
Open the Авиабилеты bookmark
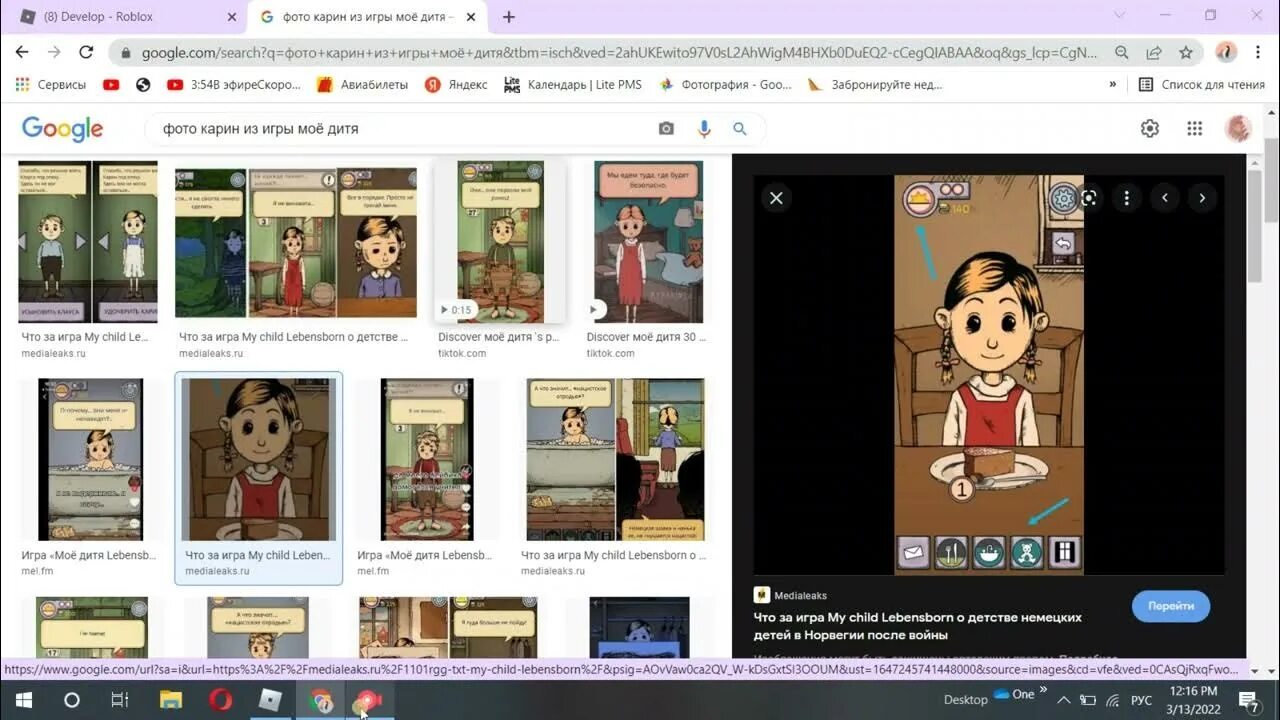(x=362, y=85)
